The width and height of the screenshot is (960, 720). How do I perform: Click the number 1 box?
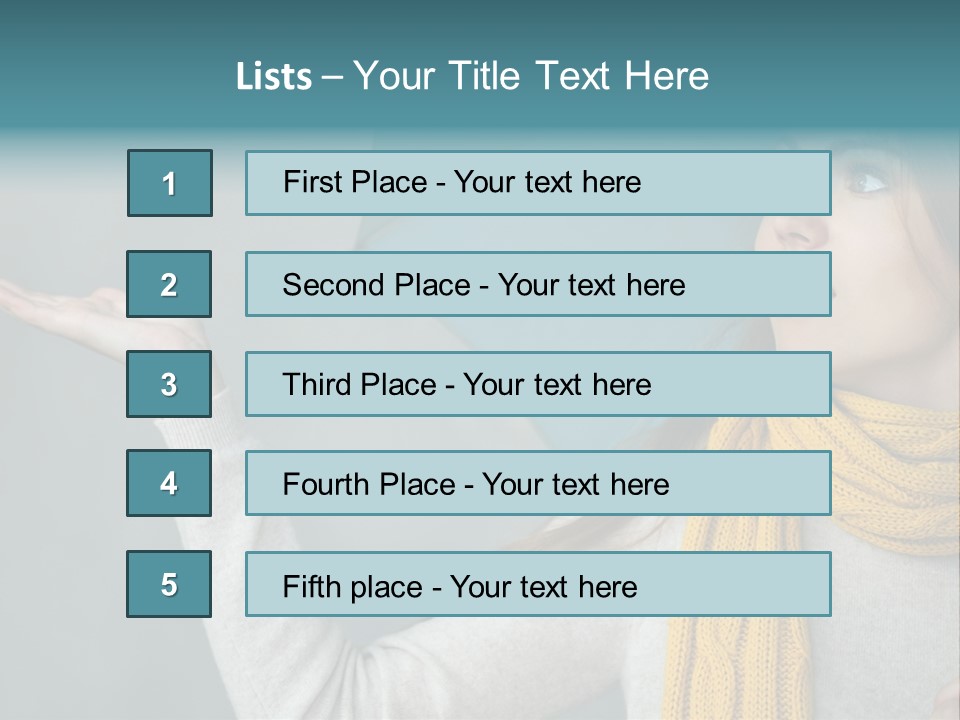click(x=170, y=183)
